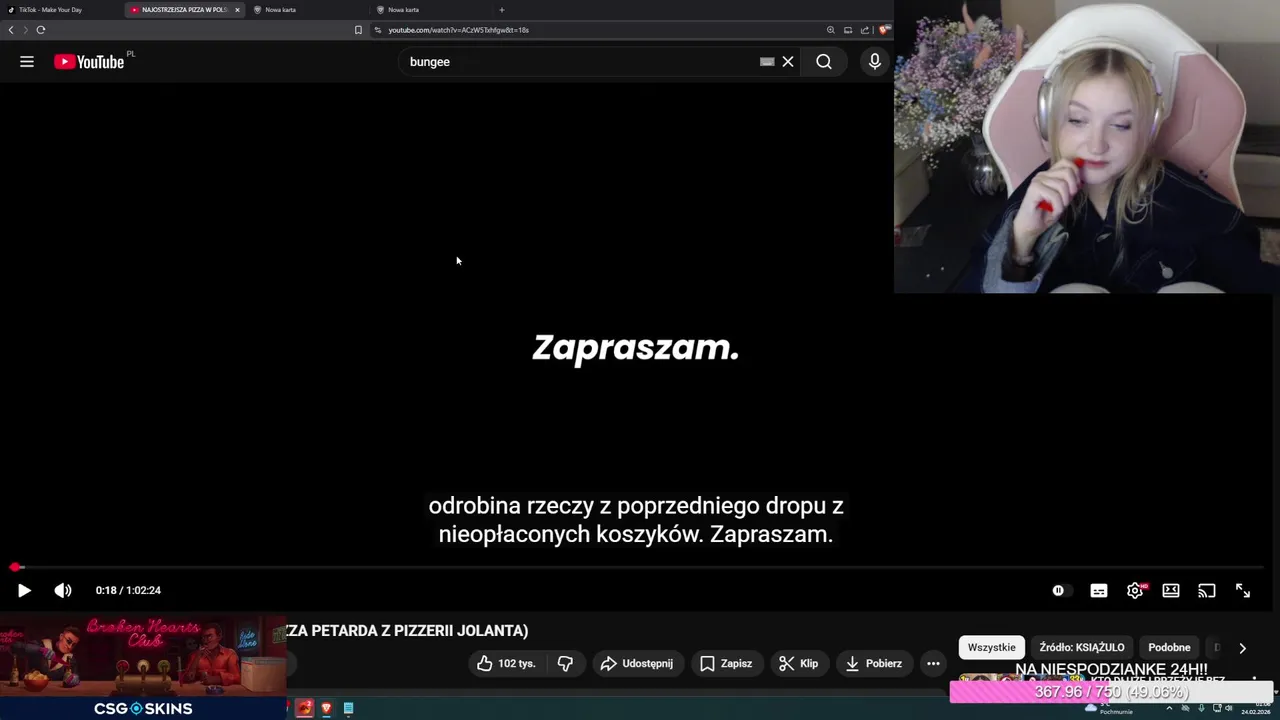This screenshot has width=1280, height=720.
Task: Go forward in browser history
Action: (x=25, y=30)
